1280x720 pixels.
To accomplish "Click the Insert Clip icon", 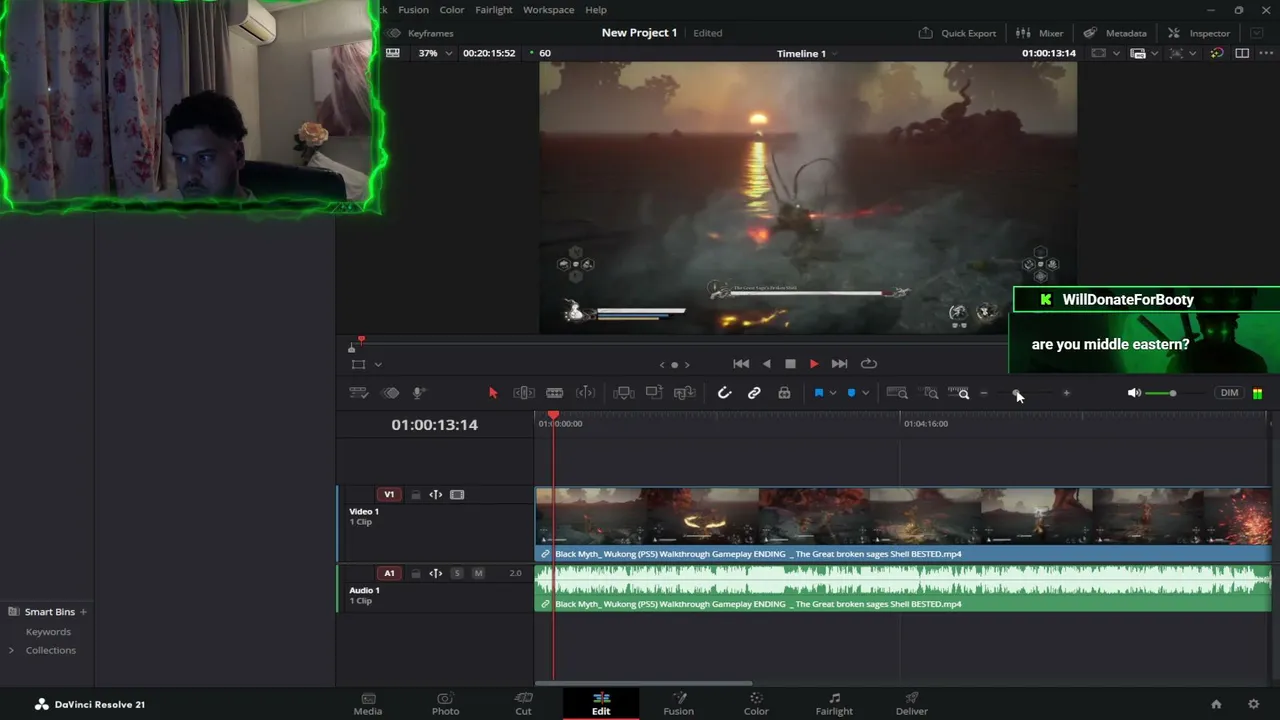I will (623, 393).
